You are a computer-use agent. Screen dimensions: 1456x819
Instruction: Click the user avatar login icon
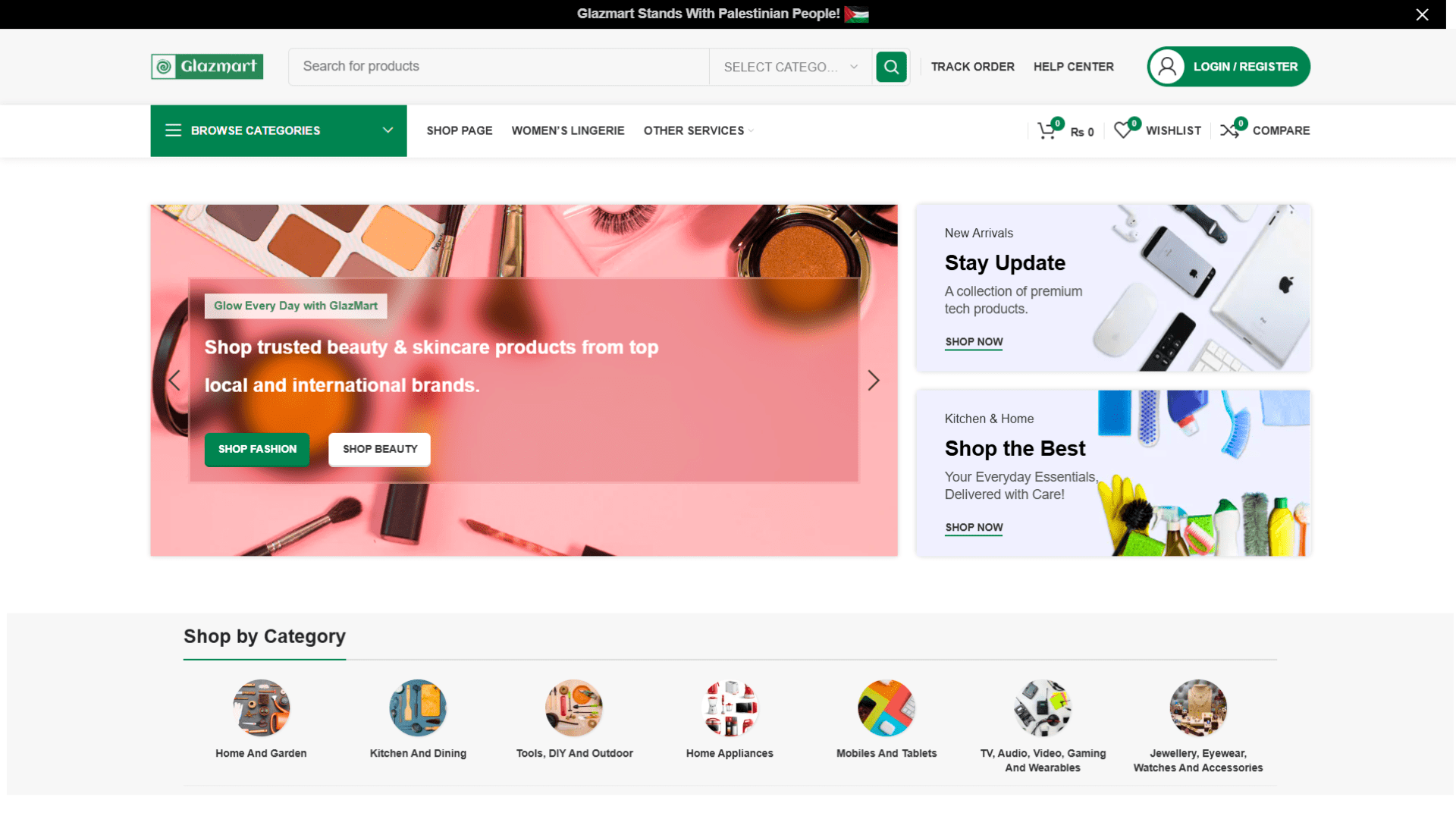point(1167,67)
